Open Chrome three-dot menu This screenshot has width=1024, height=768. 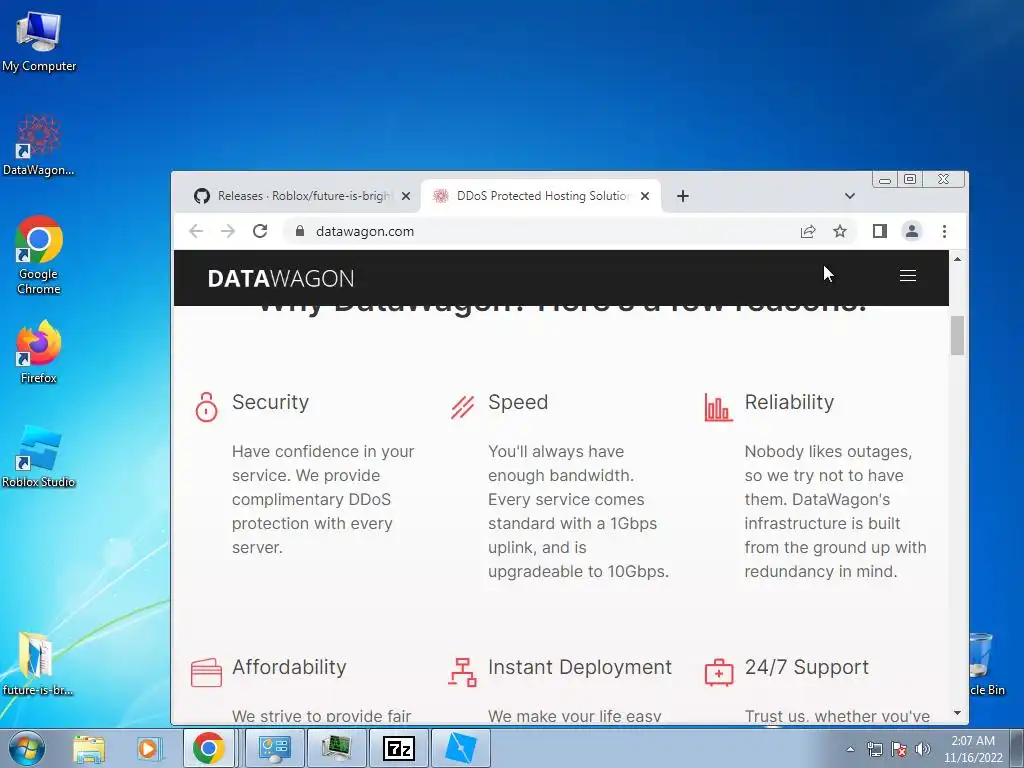[x=944, y=231]
